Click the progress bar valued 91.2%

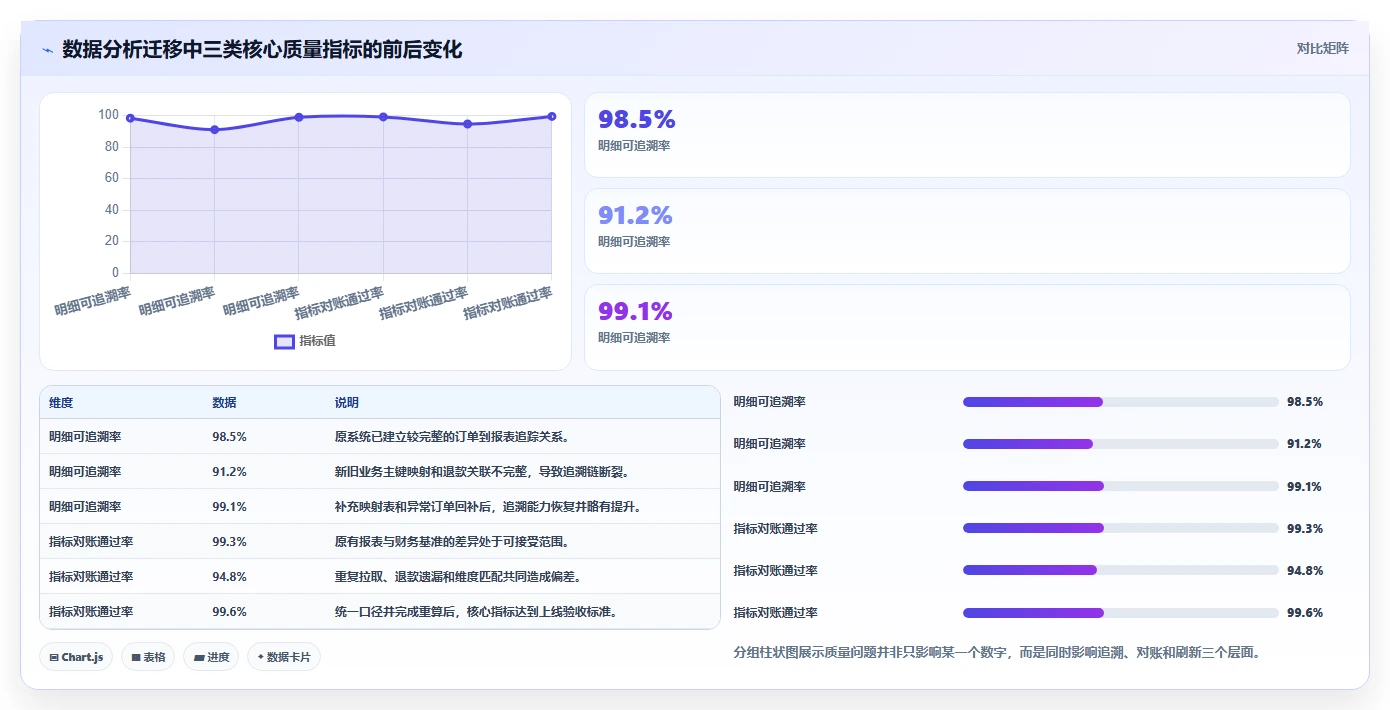tap(1120, 444)
